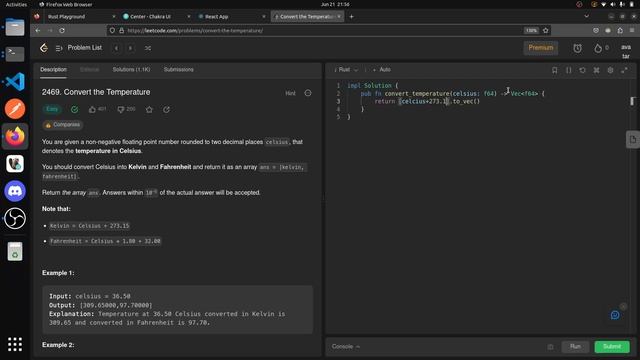The image size is (640, 360).
Task: Open the Submissions tab
Action: pyautogui.click(x=178, y=70)
